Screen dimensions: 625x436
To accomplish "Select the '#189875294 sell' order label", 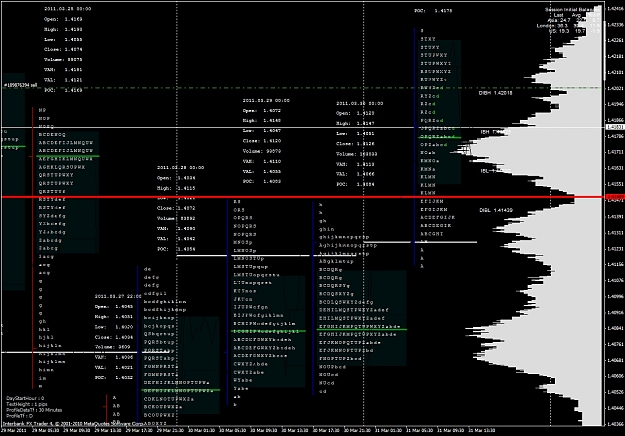I will pyautogui.click(x=20, y=85).
